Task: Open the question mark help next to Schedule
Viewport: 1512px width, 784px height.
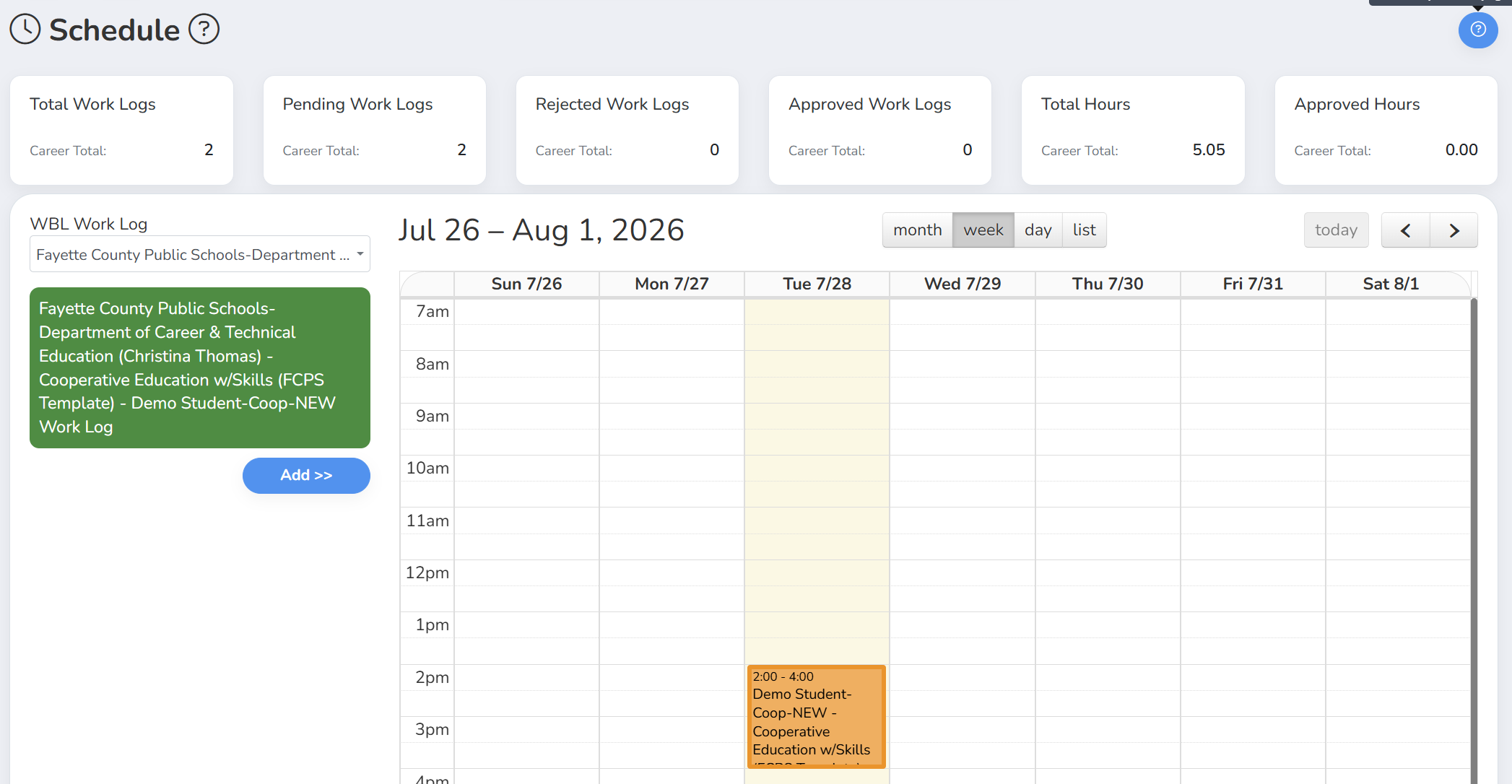Action: coord(204,30)
